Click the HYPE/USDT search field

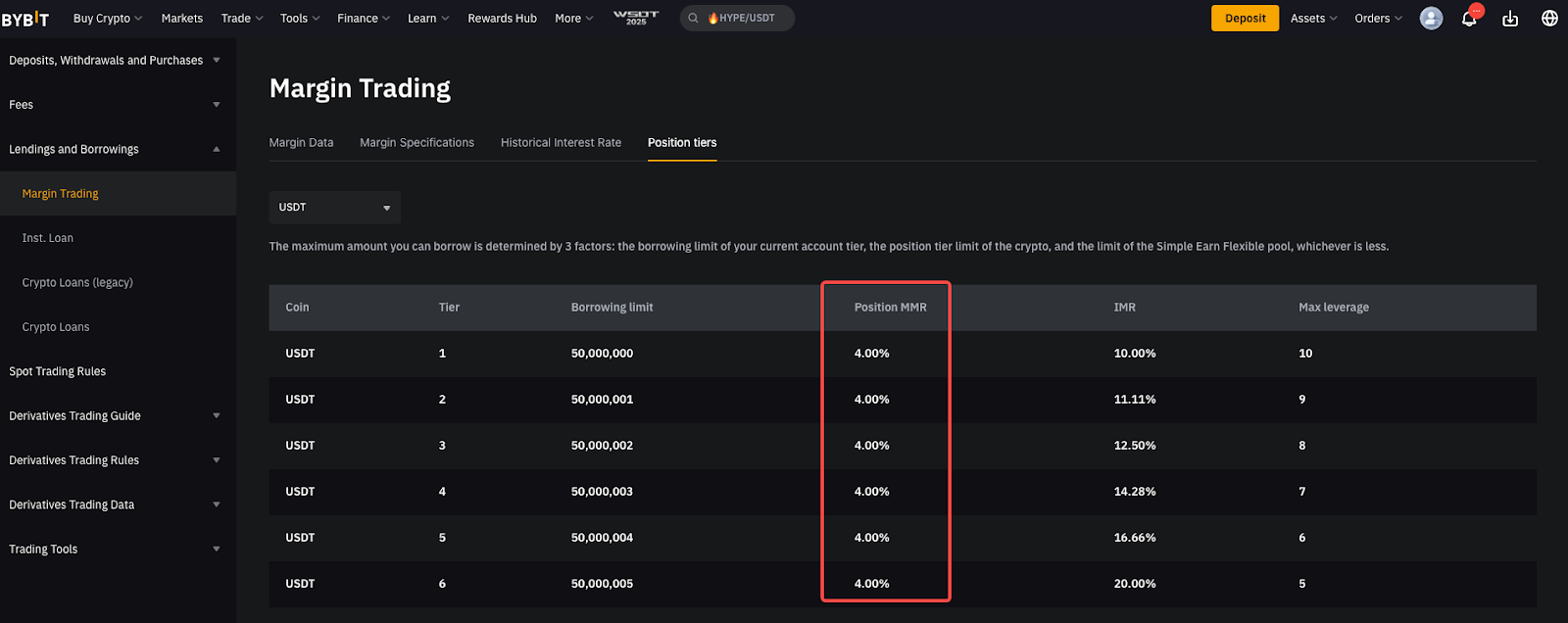click(747, 19)
